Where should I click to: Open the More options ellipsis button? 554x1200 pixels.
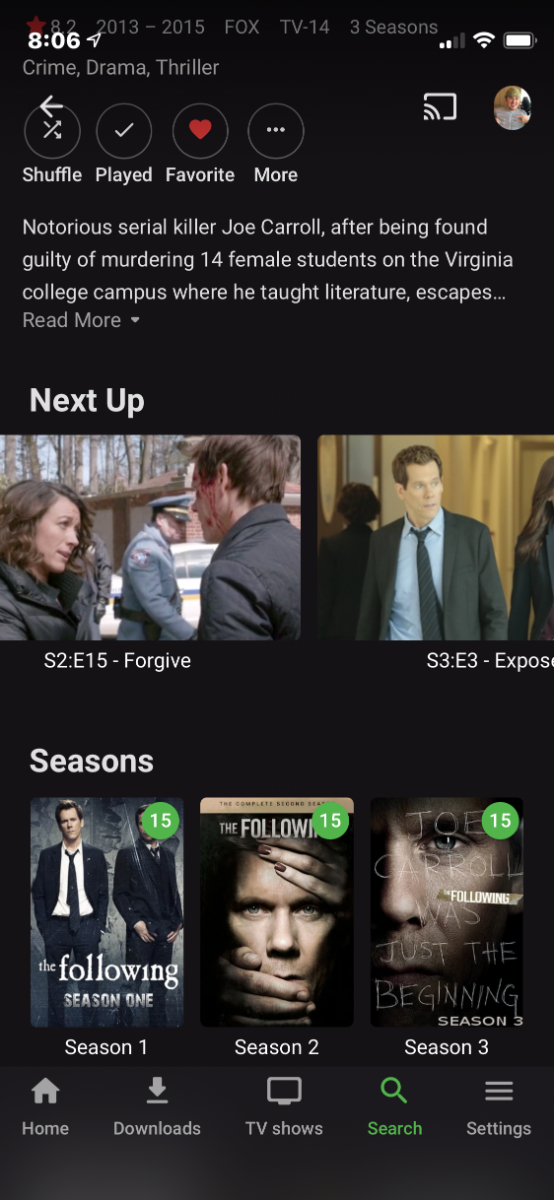pyautogui.click(x=276, y=131)
